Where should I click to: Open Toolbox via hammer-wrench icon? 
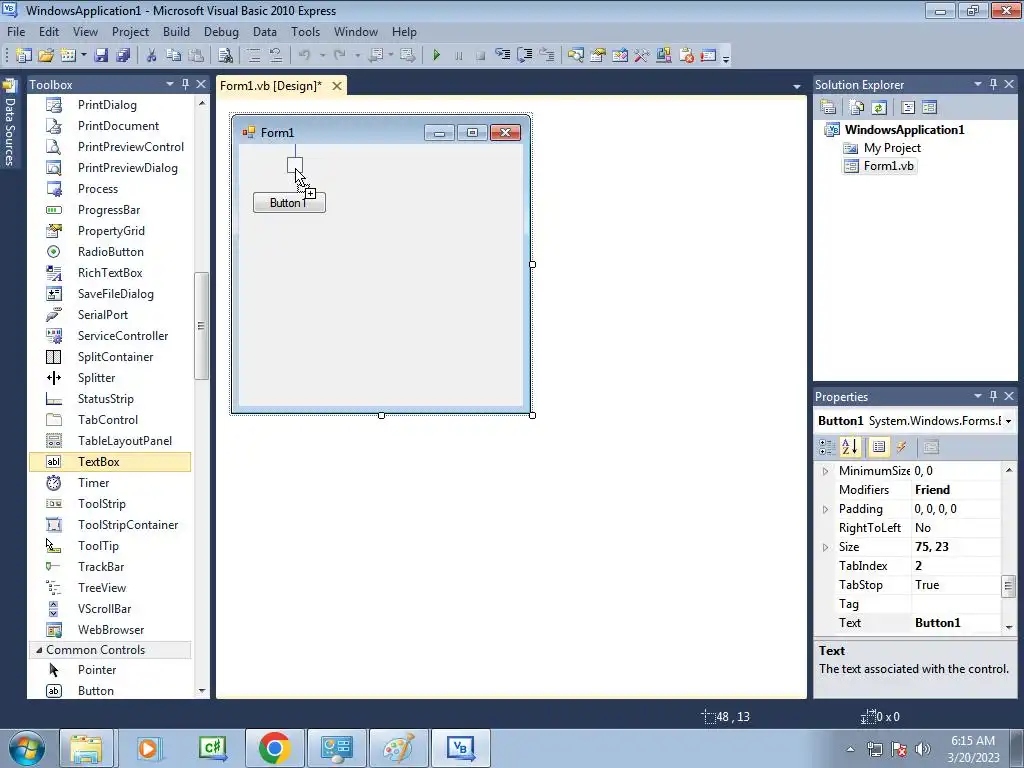[x=642, y=56]
